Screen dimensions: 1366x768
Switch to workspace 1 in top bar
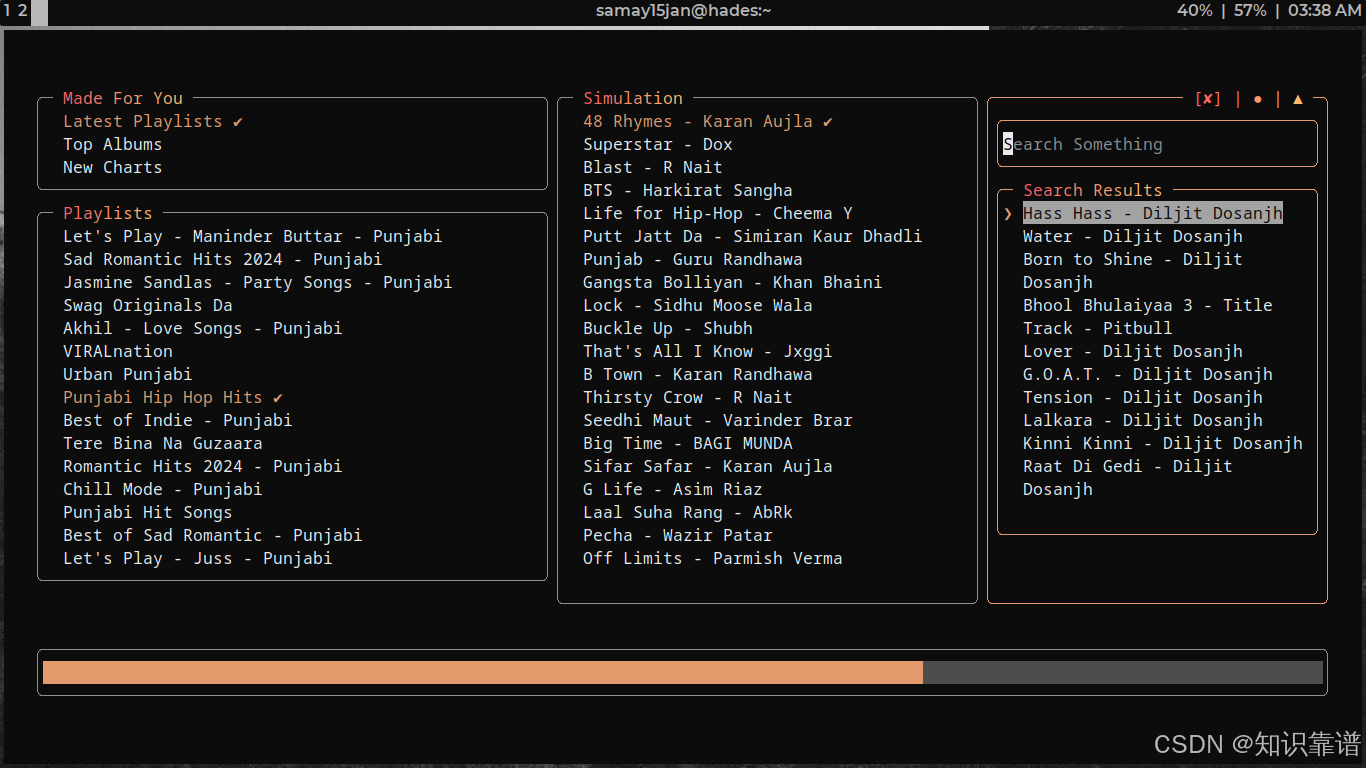(x=7, y=10)
